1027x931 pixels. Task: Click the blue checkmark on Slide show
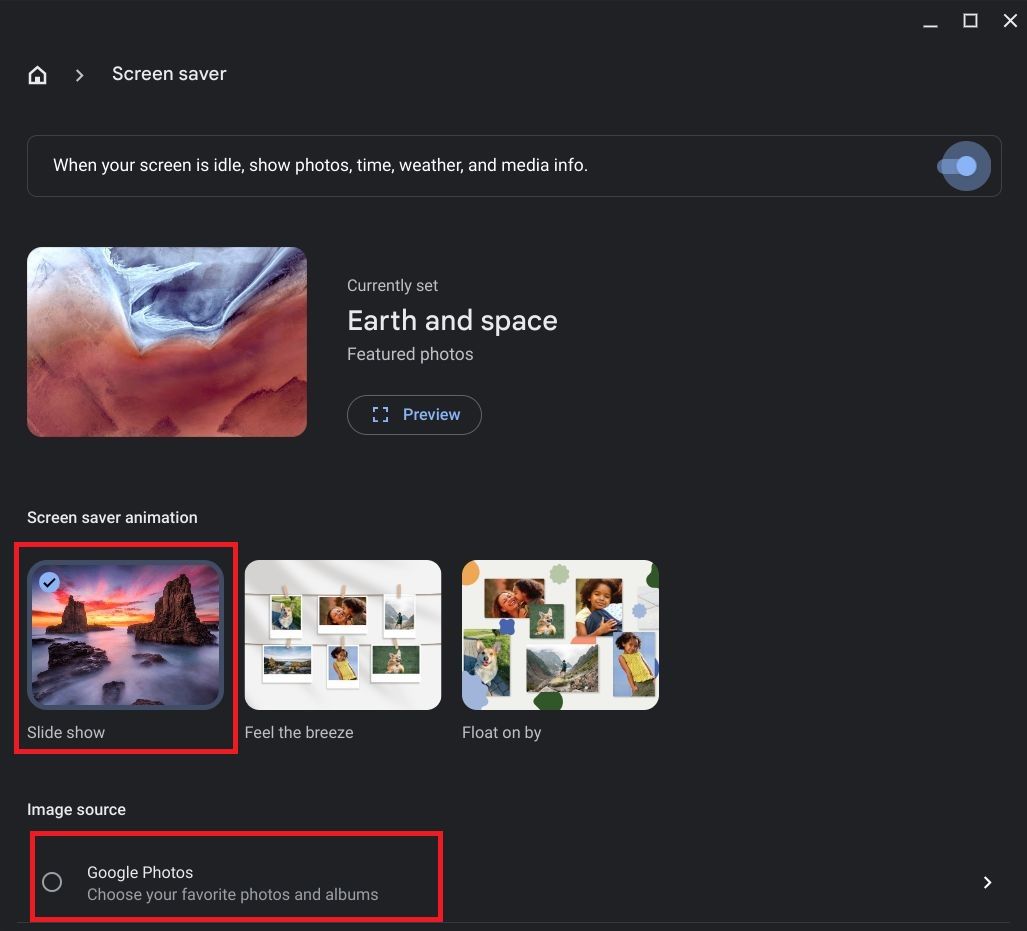pos(49,582)
